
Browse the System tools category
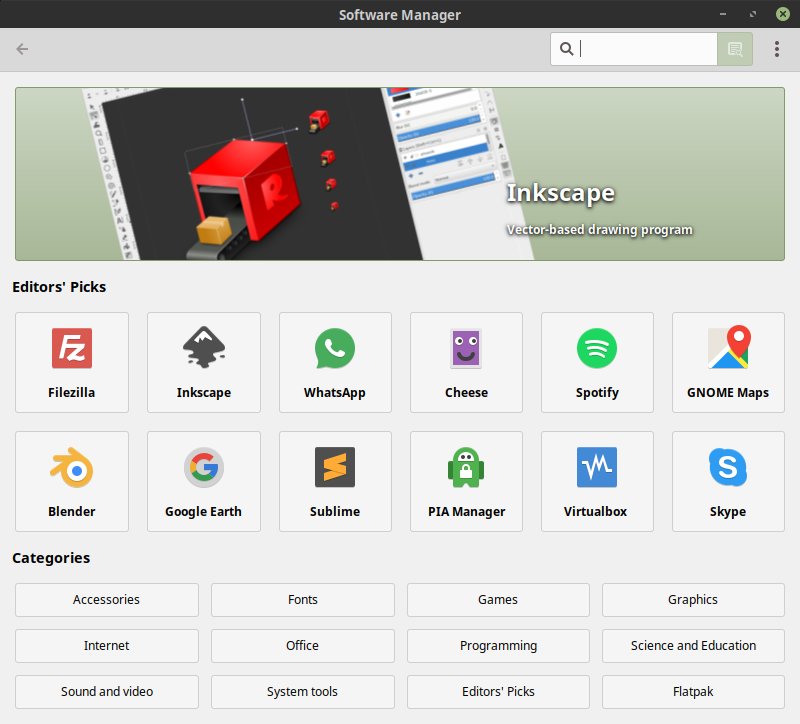pos(303,692)
